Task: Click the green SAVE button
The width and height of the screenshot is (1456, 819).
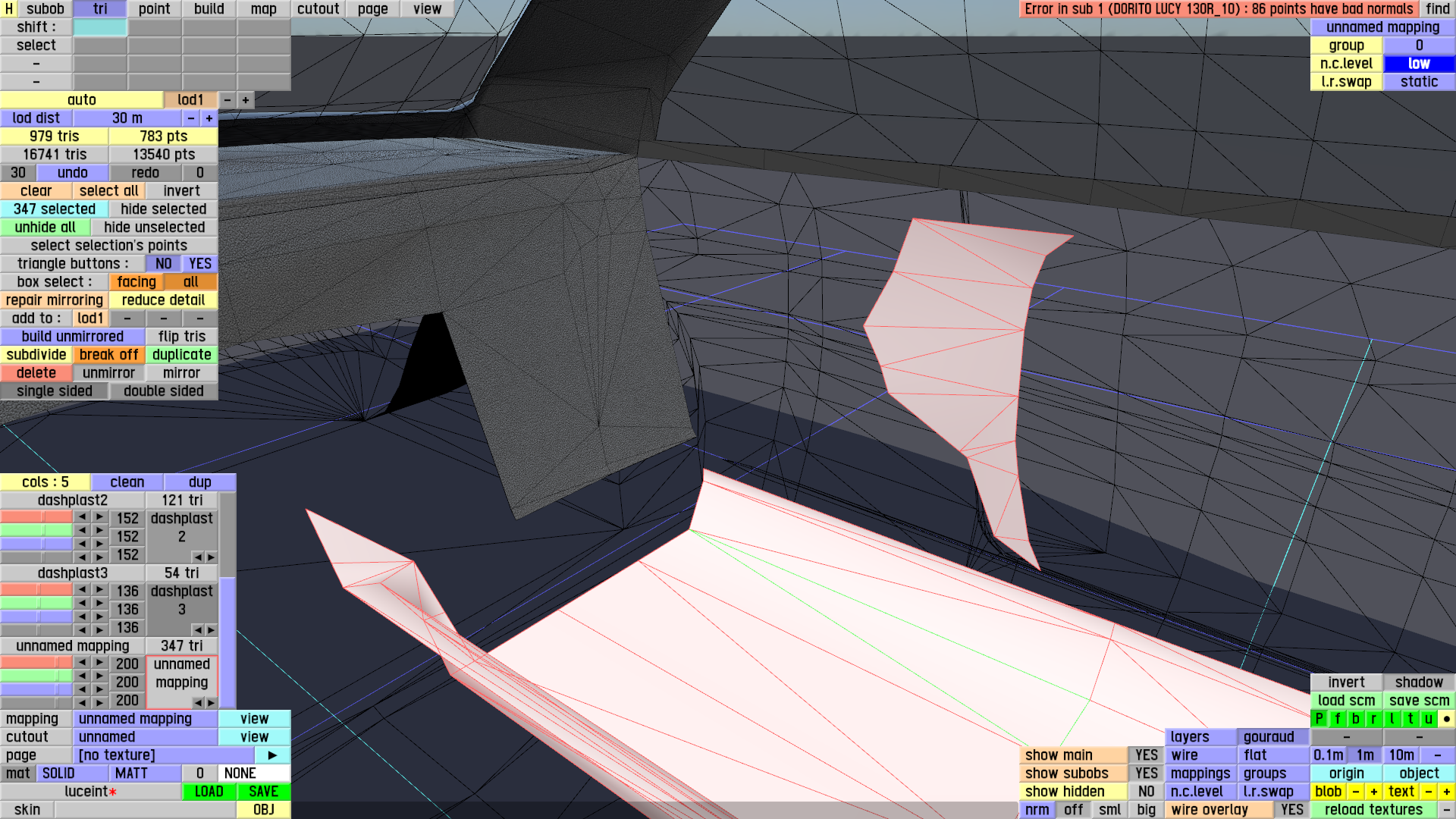Action: 263,792
